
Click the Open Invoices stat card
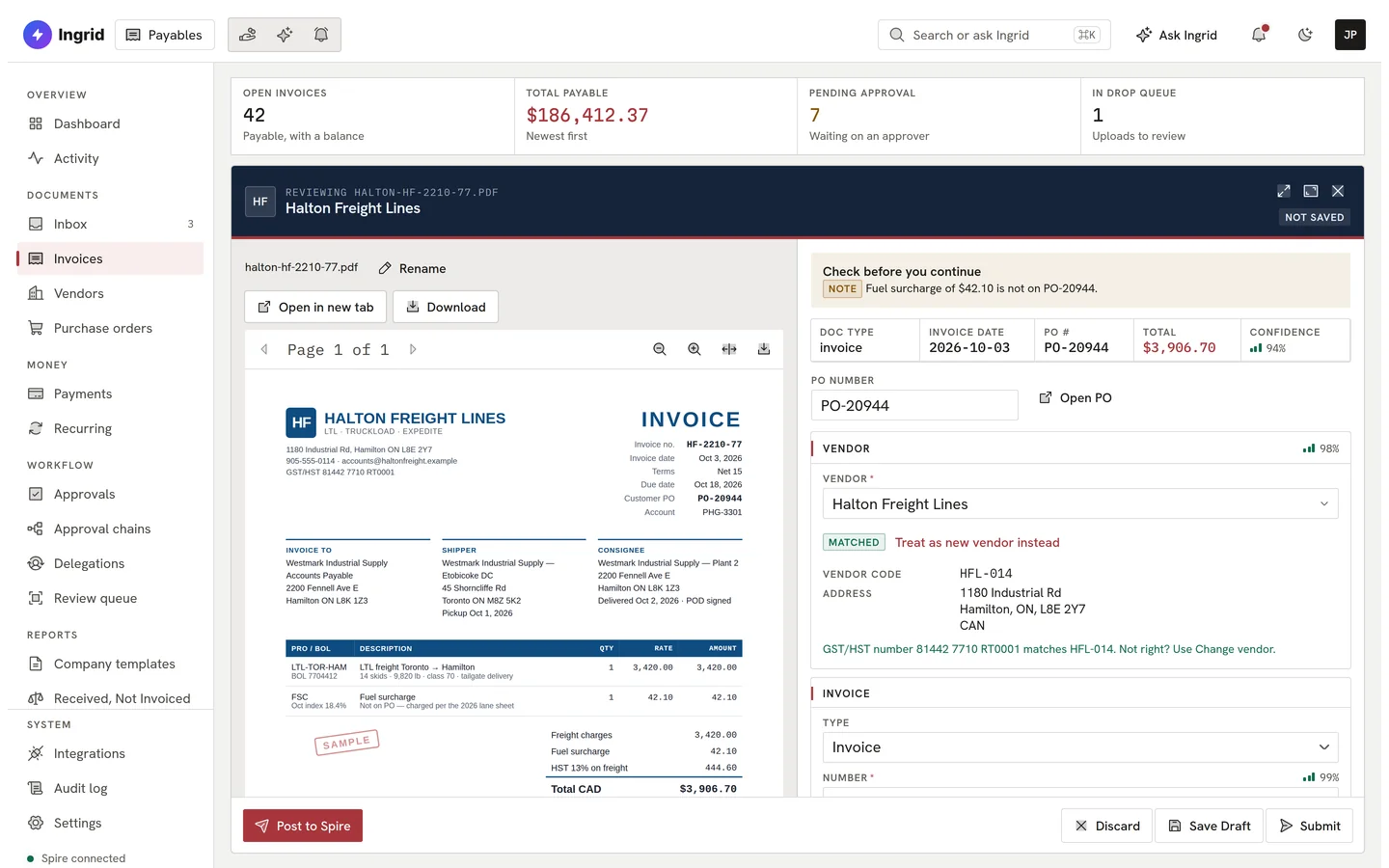tap(372, 116)
